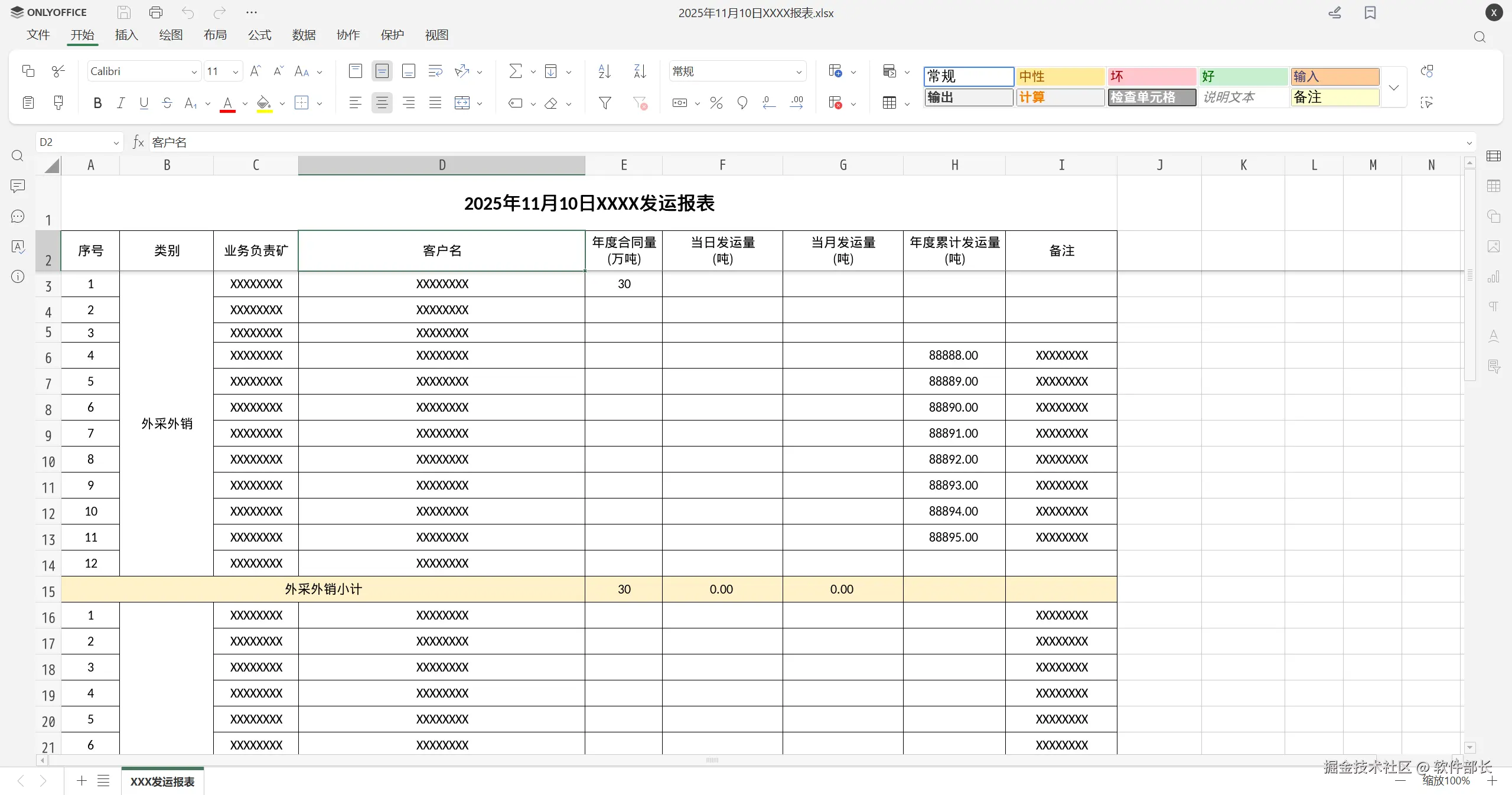
Task: Click the AutoSum sigma icon
Action: (x=515, y=71)
